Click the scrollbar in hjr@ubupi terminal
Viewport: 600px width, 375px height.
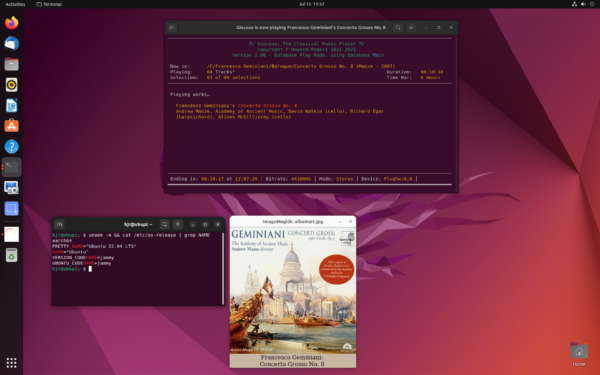(223, 268)
